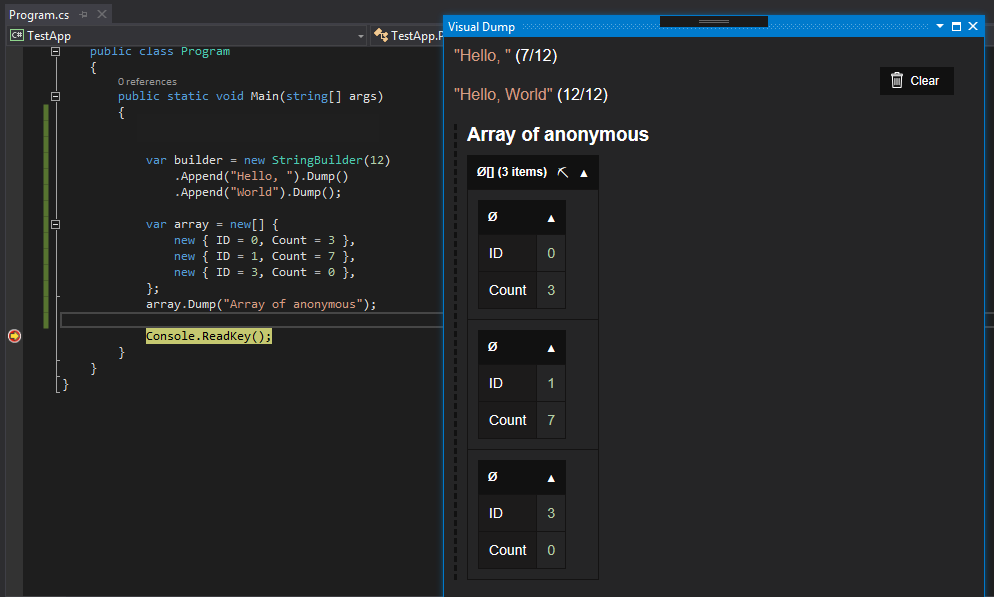Click the array.Dump("Array of anonymous") line
This screenshot has width=994, height=597.
click(x=261, y=304)
